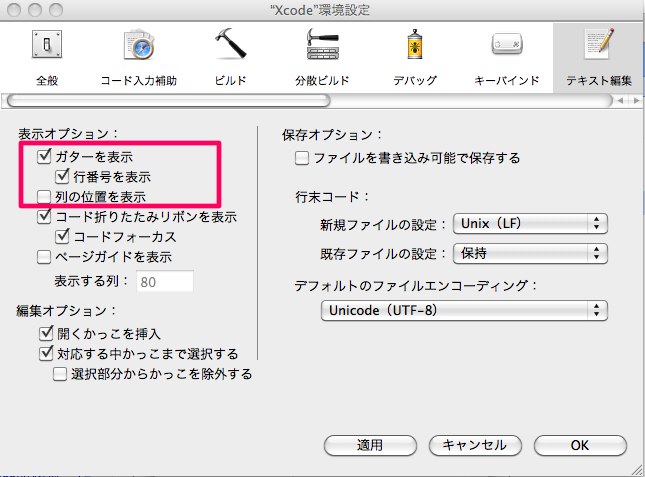Check ファイルを書き込み可能で保存する option
645x477 pixels.
tap(302, 158)
